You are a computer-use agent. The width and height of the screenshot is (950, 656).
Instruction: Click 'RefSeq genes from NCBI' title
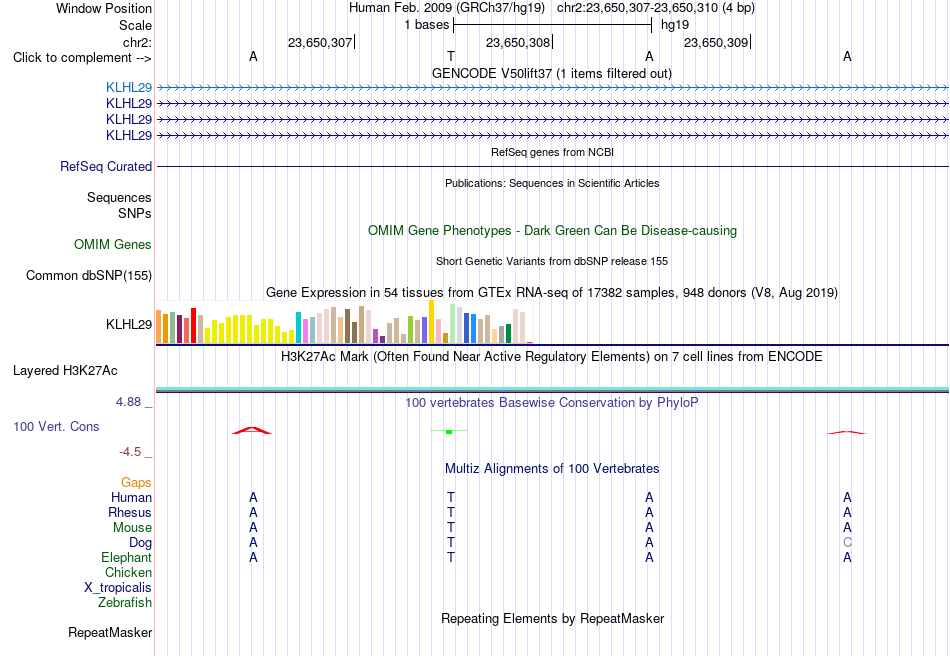[552, 153]
